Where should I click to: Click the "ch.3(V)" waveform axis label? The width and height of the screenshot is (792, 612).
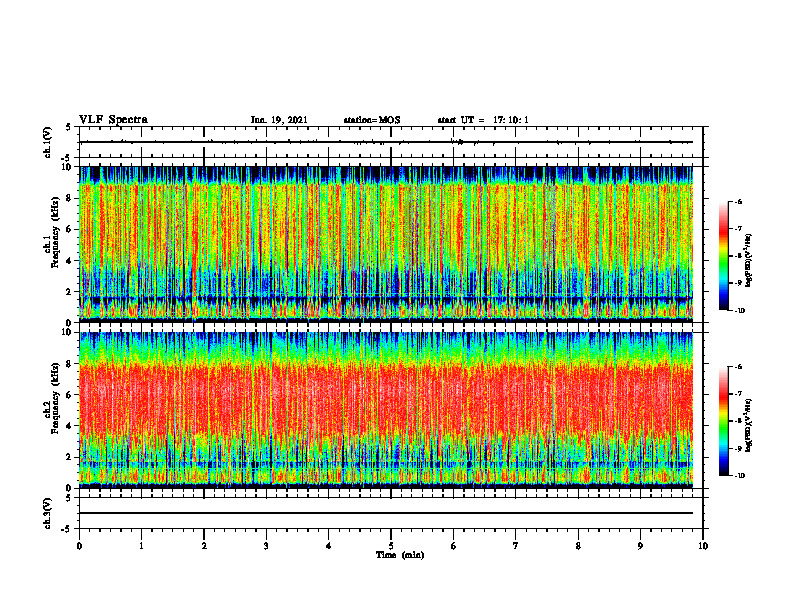coord(48,513)
